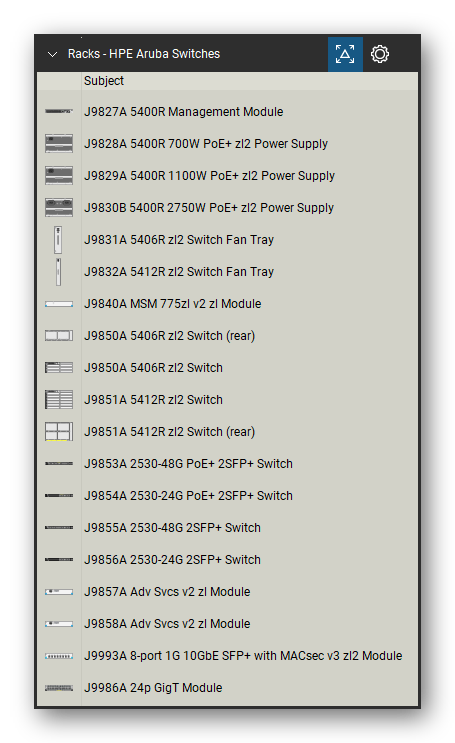Click text 'J9831A 5406R zl2 Switch Fan Tray'
The height and width of the screenshot is (743, 455).
click(179, 240)
